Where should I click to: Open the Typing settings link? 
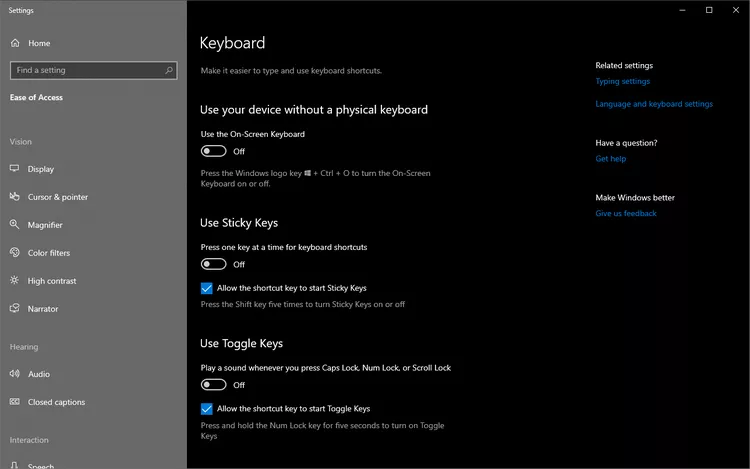pyautogui.click(x=622, y=81)
